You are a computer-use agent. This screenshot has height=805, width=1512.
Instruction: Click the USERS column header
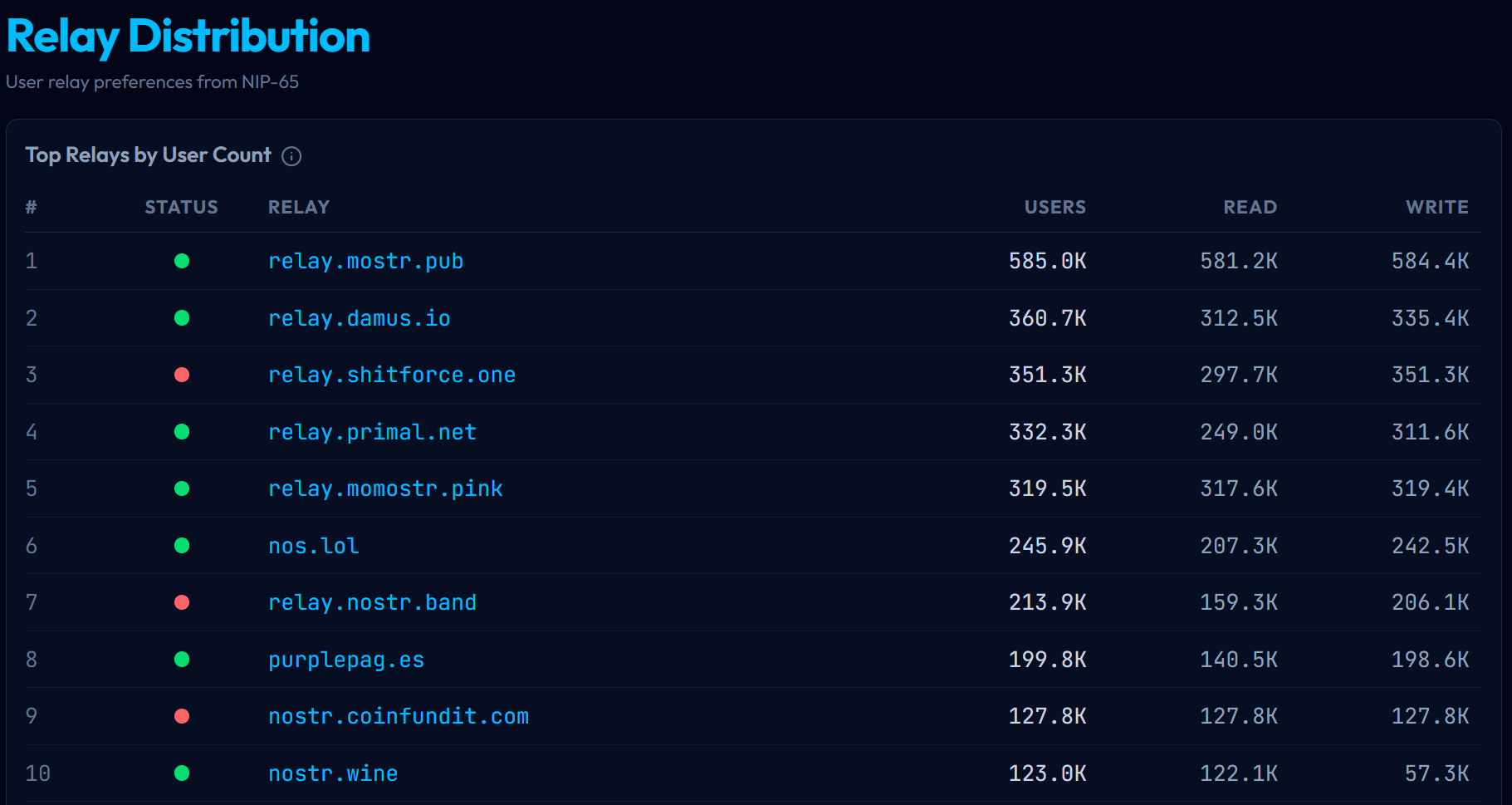1054,207
